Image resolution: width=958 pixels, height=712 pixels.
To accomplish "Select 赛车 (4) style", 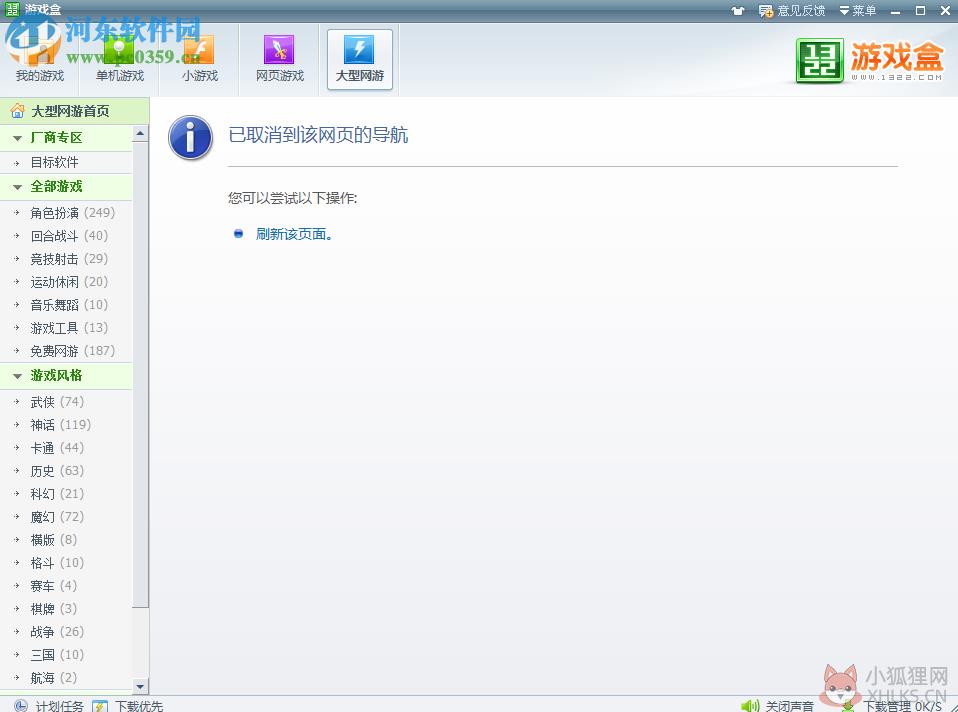I will [66, 586].
